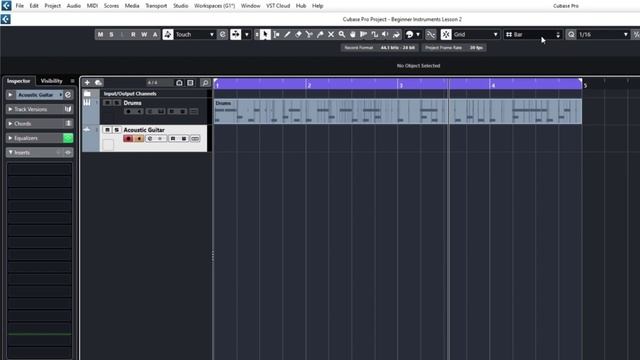Click bar 2 on the ruler

tap(309, 85)
